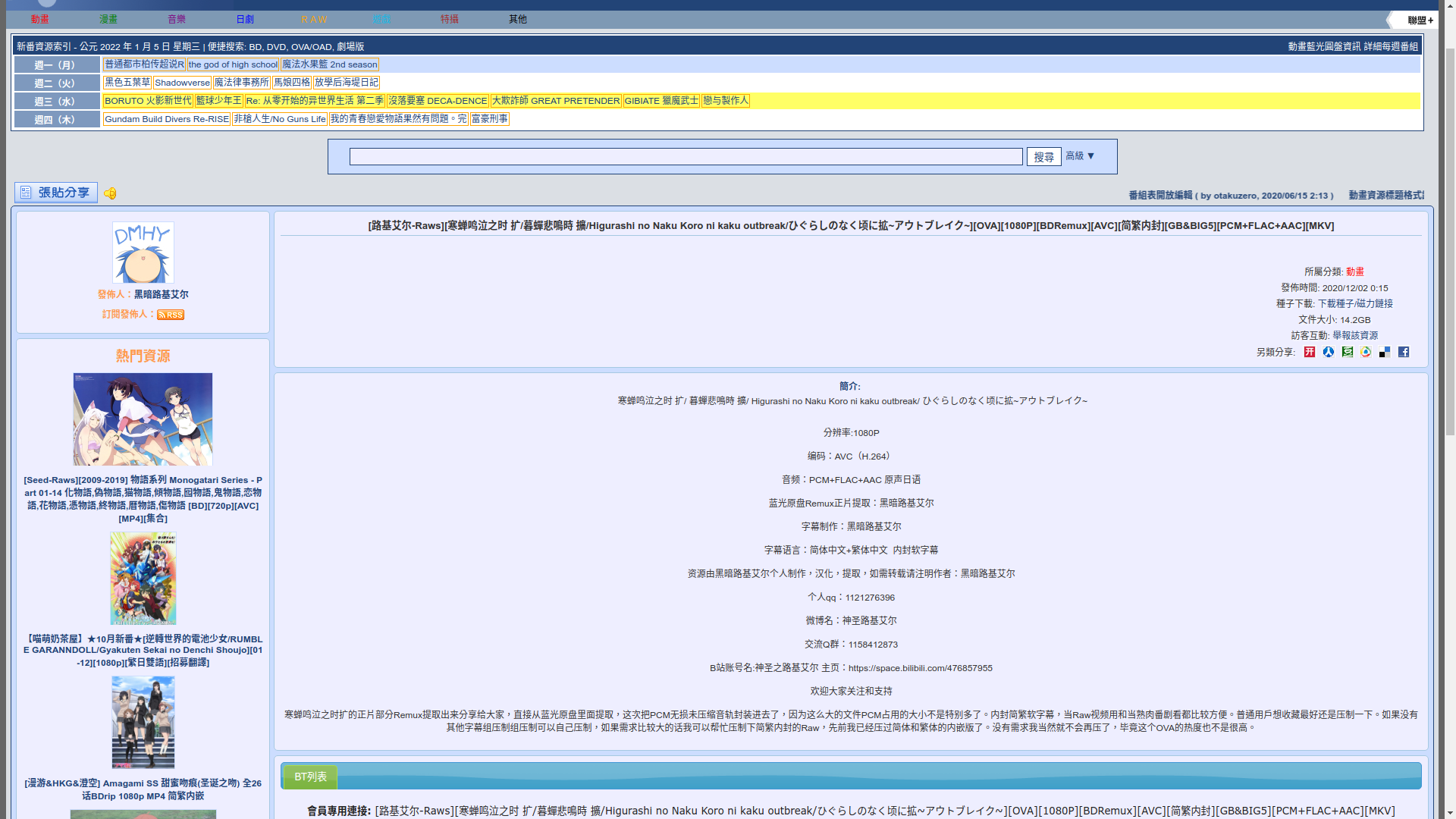Open BORUTO 火影新世代 link
Viewport: 1456px width, 819px height.
pyautogui.click(x=148, y=101)
